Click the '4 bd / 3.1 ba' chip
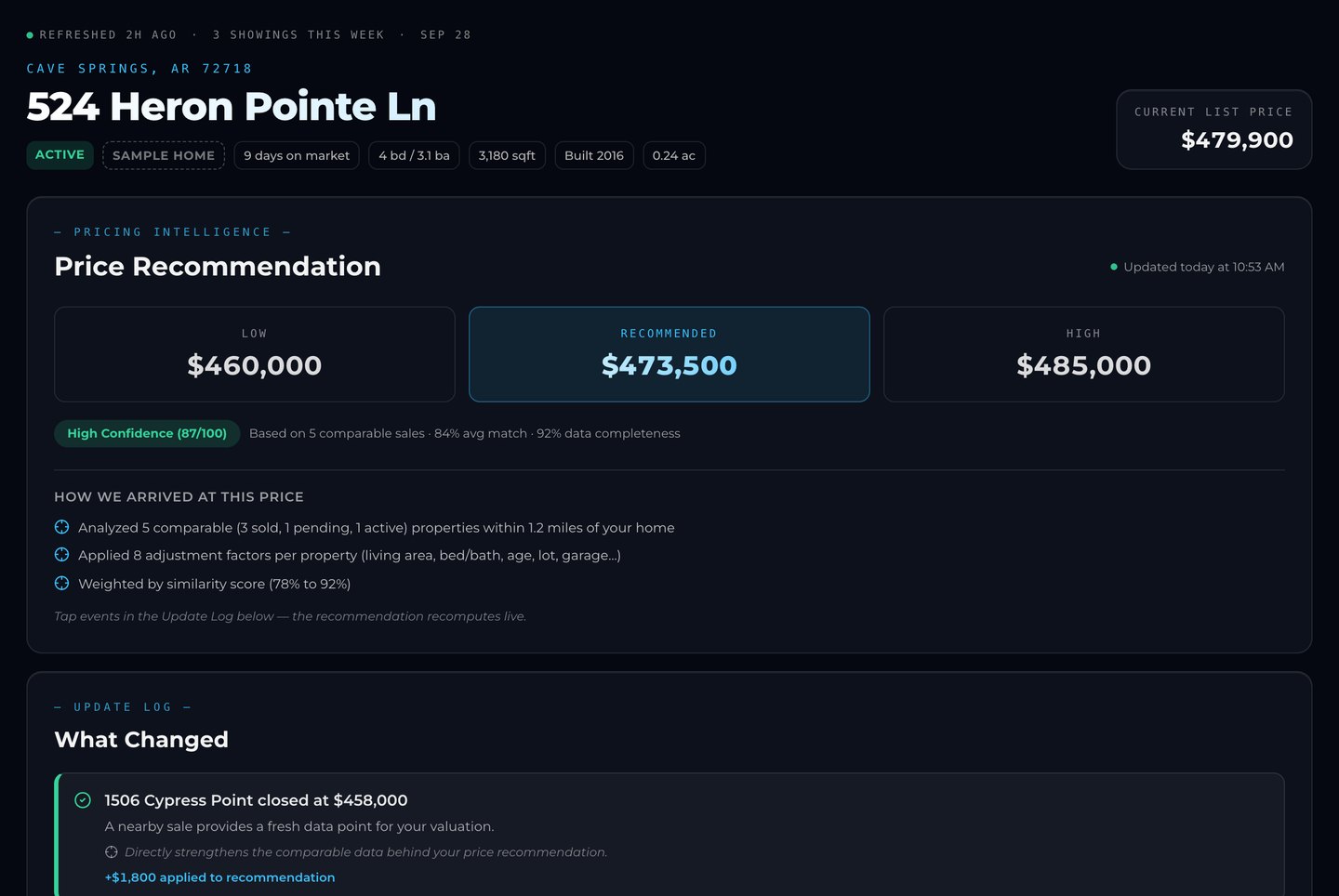 coord(414,155)
